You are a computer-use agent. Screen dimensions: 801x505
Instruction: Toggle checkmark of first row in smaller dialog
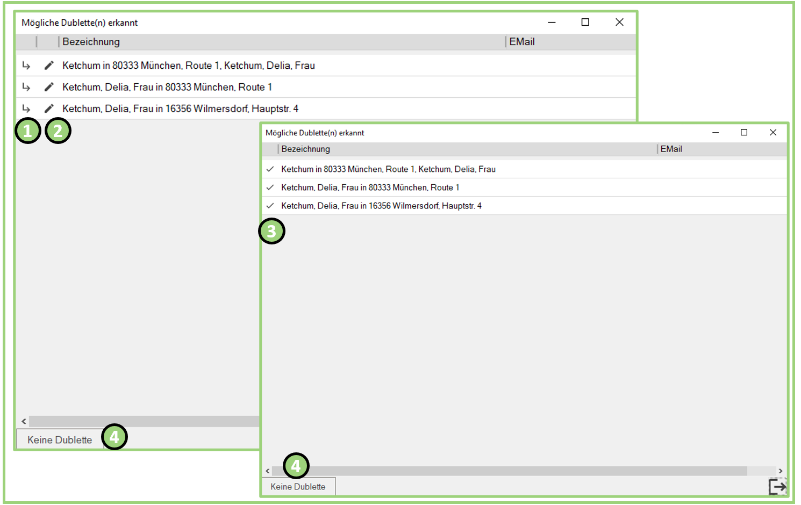pos(270,169)
